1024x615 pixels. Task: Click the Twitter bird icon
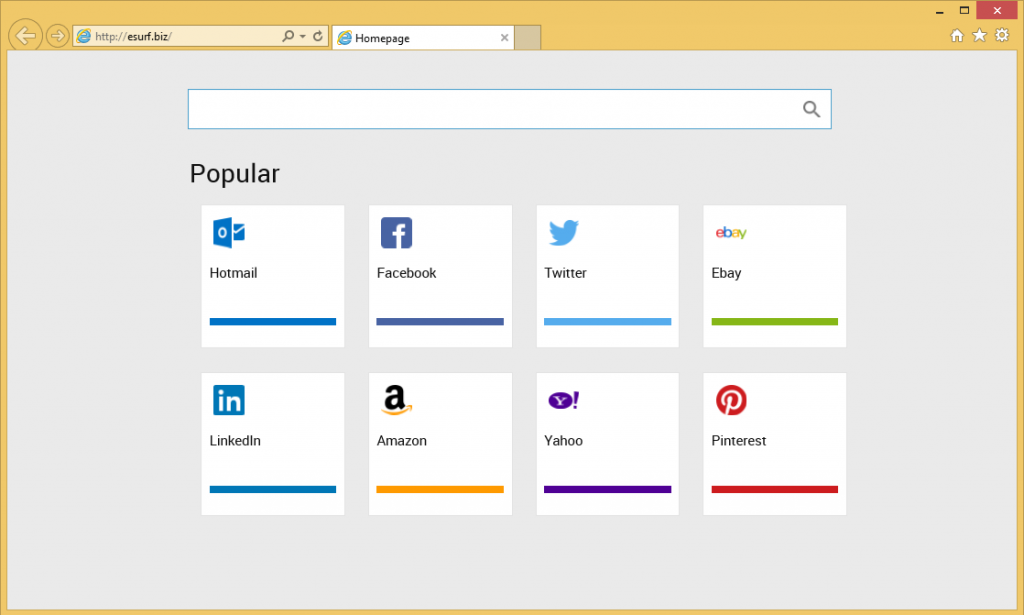coord(563,233)
